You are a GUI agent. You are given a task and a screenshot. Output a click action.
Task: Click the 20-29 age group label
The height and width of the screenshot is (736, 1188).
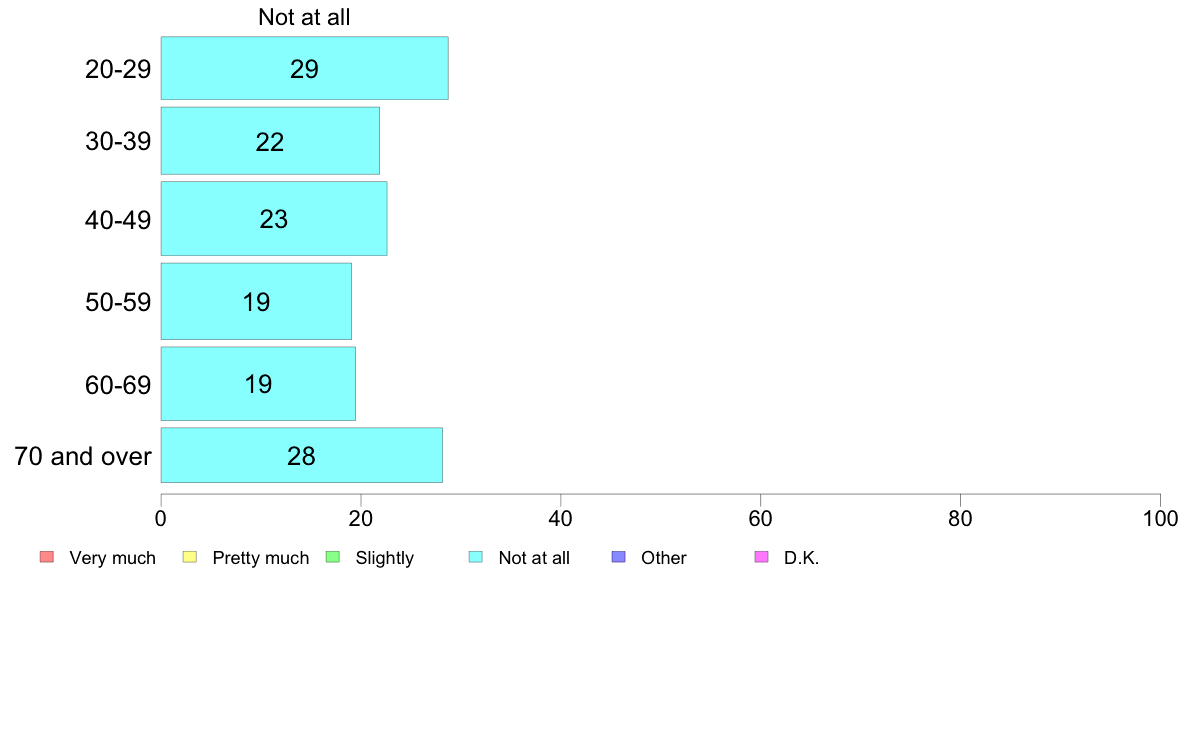click(x=118, y=69)
